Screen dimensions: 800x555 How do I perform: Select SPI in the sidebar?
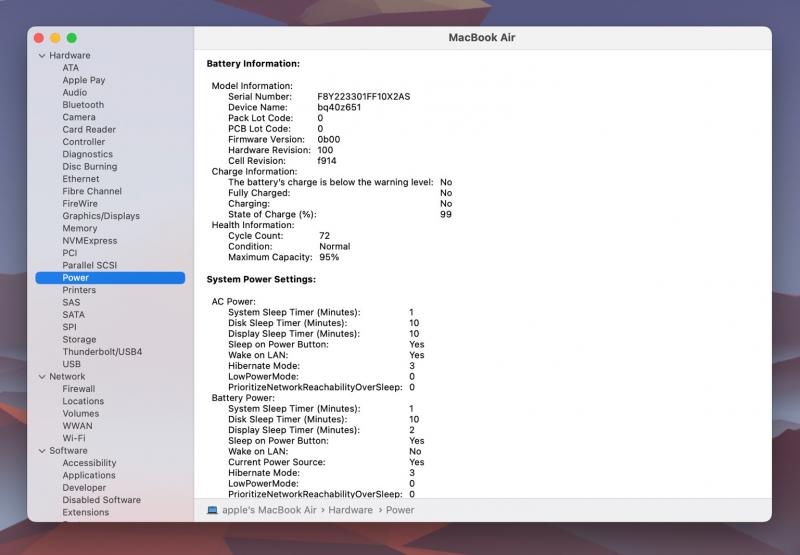(x=69, y=327)
